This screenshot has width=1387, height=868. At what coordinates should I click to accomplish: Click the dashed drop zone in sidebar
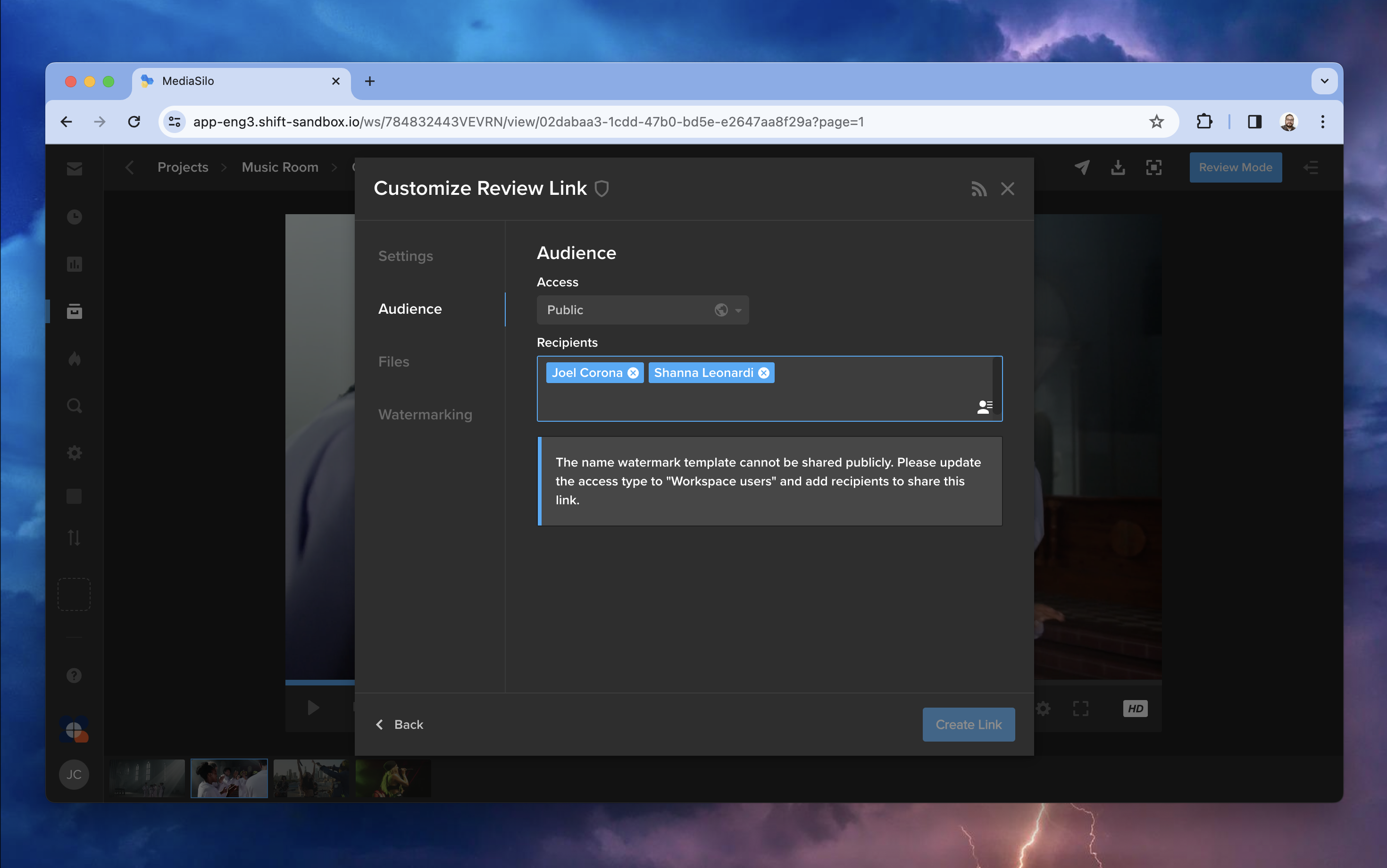(x=74, y=595)
